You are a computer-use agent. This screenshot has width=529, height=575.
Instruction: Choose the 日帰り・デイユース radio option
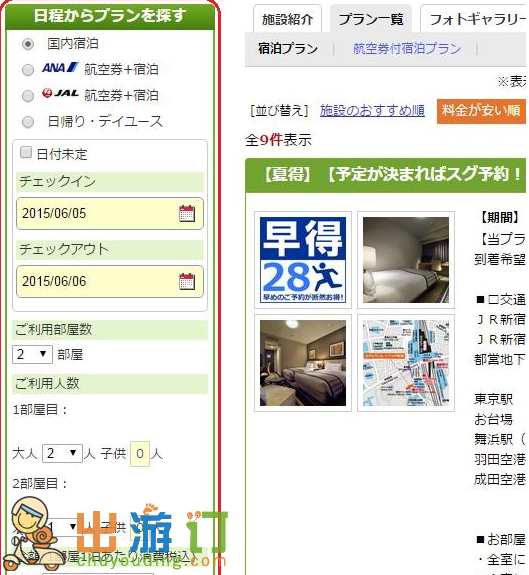(x=28, y=122)
